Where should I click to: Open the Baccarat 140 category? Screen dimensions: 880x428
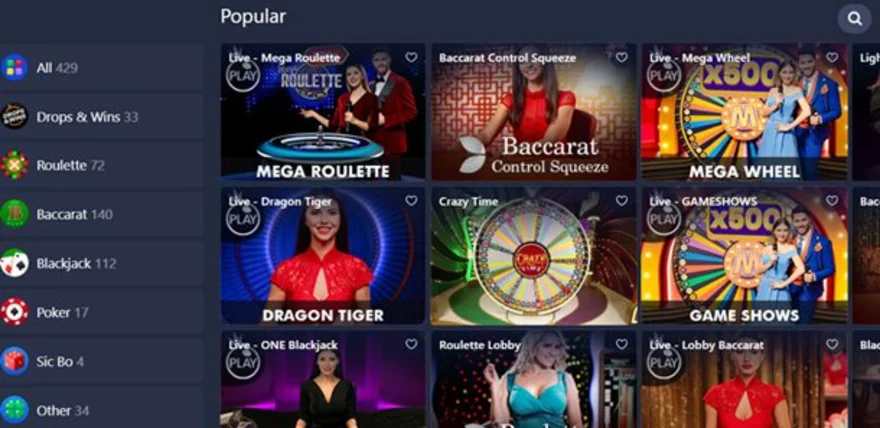tap(101, 214)
